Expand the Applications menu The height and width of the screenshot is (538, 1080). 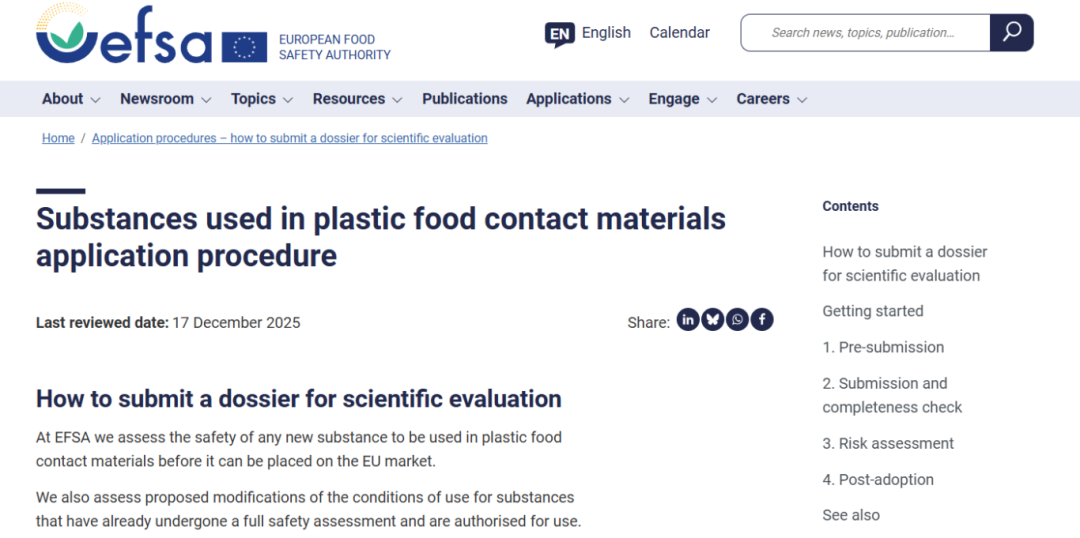pos(577,99)
